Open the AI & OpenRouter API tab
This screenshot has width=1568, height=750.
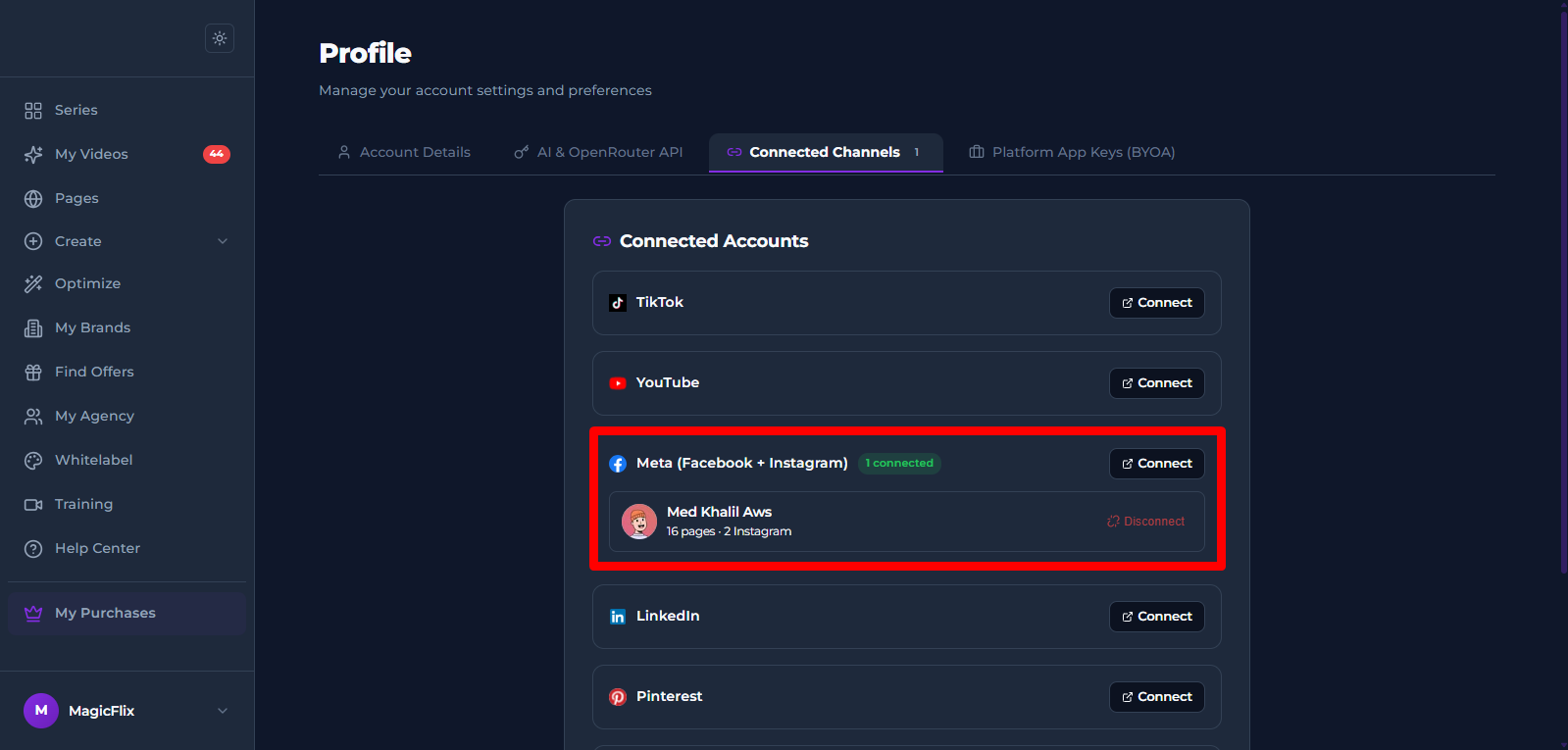coord(598,153)
